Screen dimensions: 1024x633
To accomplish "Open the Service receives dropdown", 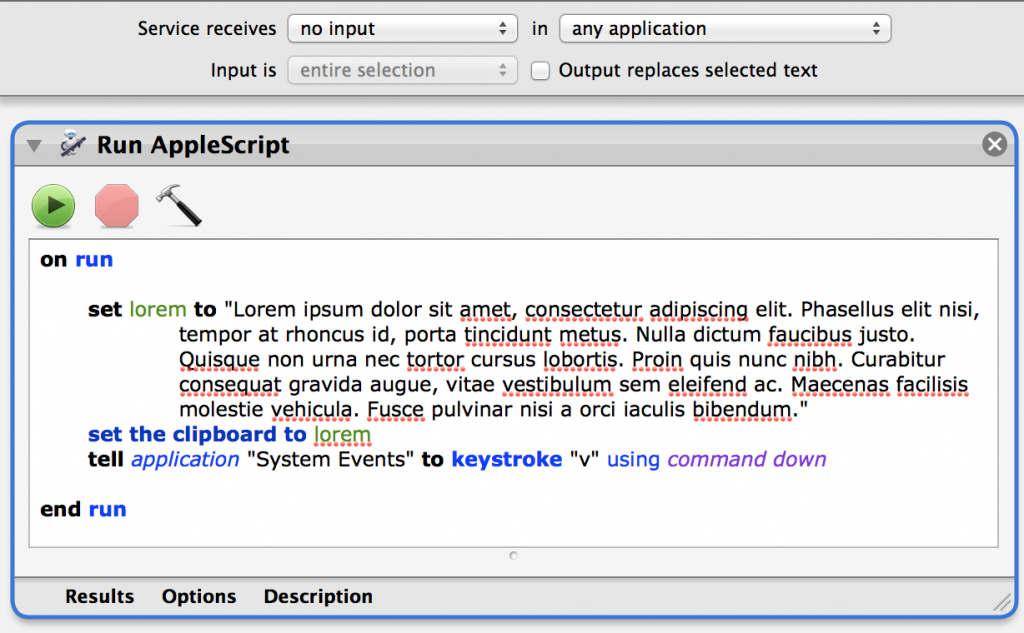I will pos(402,28).
